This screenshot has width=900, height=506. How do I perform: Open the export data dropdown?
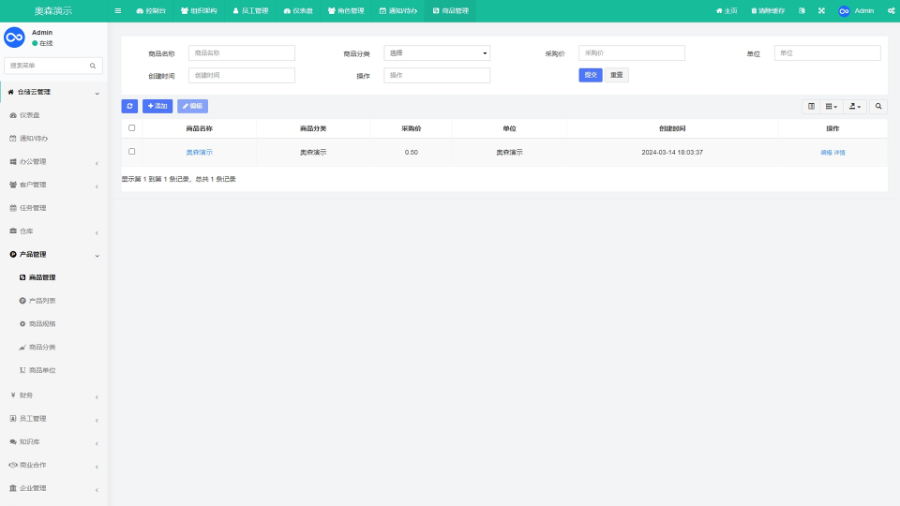(x=855, y=106)
